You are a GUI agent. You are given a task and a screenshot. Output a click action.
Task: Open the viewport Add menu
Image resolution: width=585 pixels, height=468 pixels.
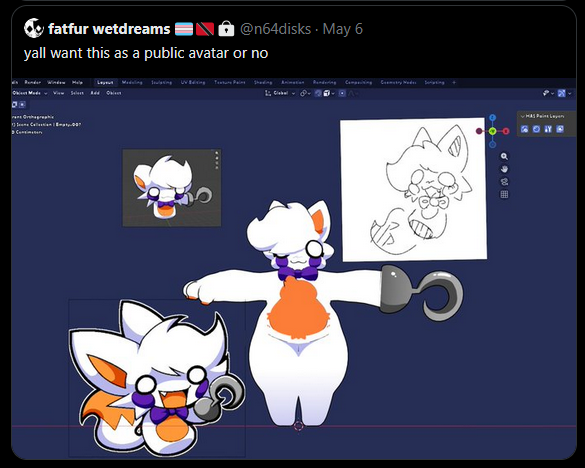point(95,93)
